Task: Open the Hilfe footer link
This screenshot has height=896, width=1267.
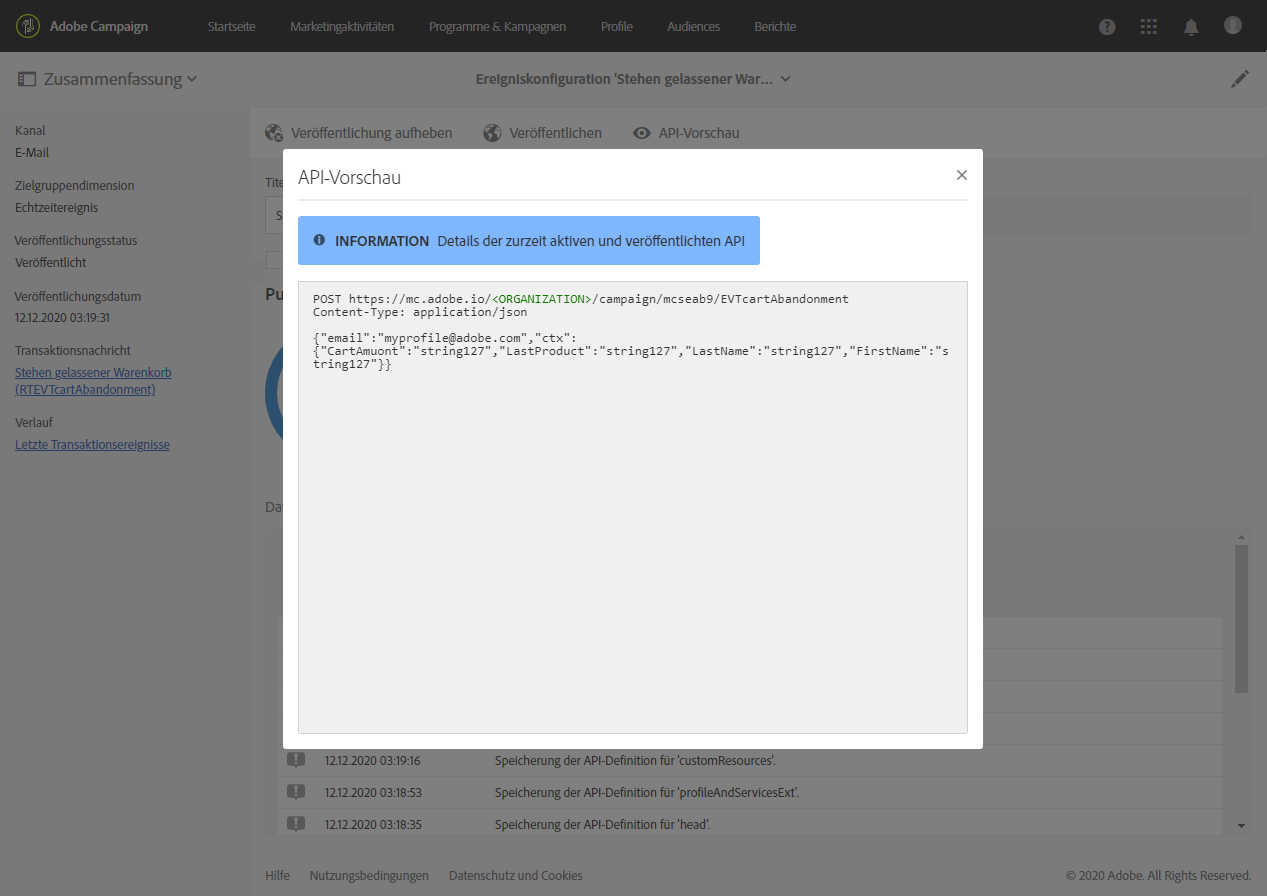Action: [x=278, y=875]
